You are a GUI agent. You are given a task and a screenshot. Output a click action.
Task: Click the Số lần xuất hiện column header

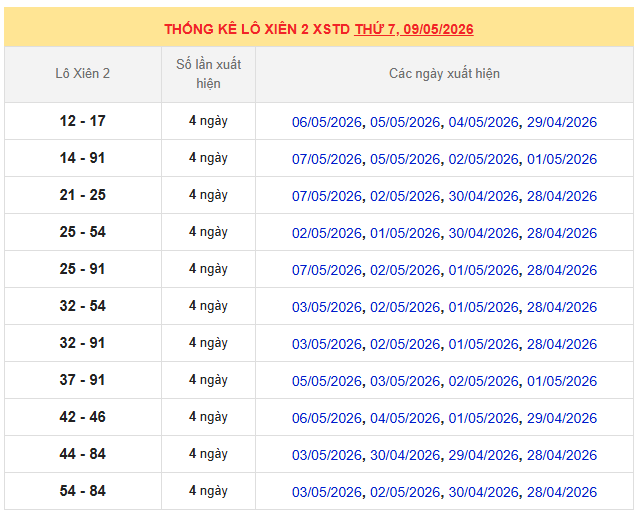pyautogui.click(x=208, y=74)
